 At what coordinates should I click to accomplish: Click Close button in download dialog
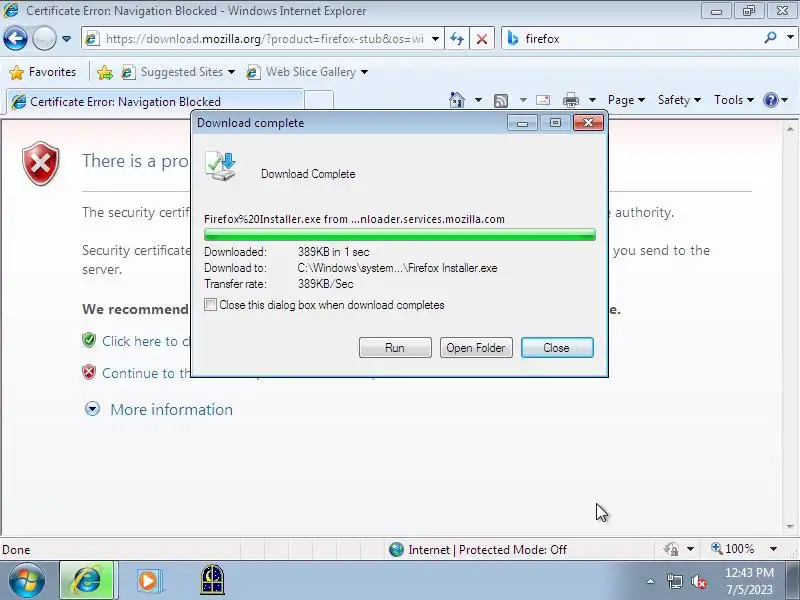[557, 347]
